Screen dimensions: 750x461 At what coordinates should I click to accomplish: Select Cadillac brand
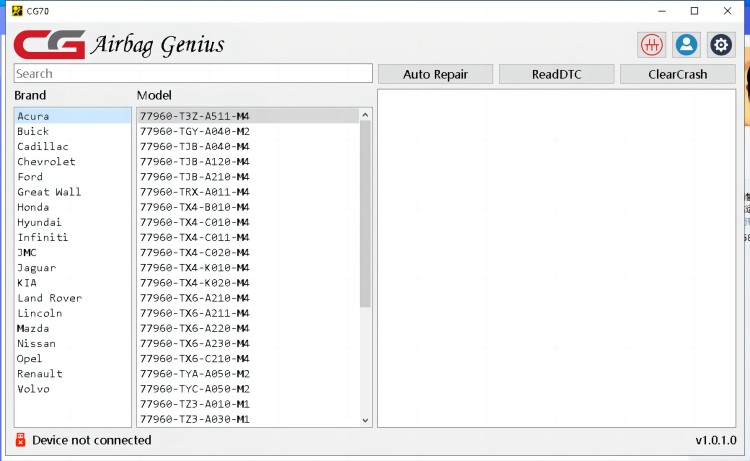(x=73, y=146)
